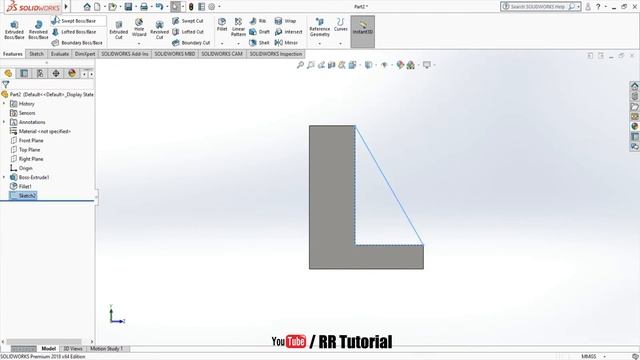The height and width of the screenshot is (360, 640).
Task: Select the Rib tool
Action: (x=258, y=21)
